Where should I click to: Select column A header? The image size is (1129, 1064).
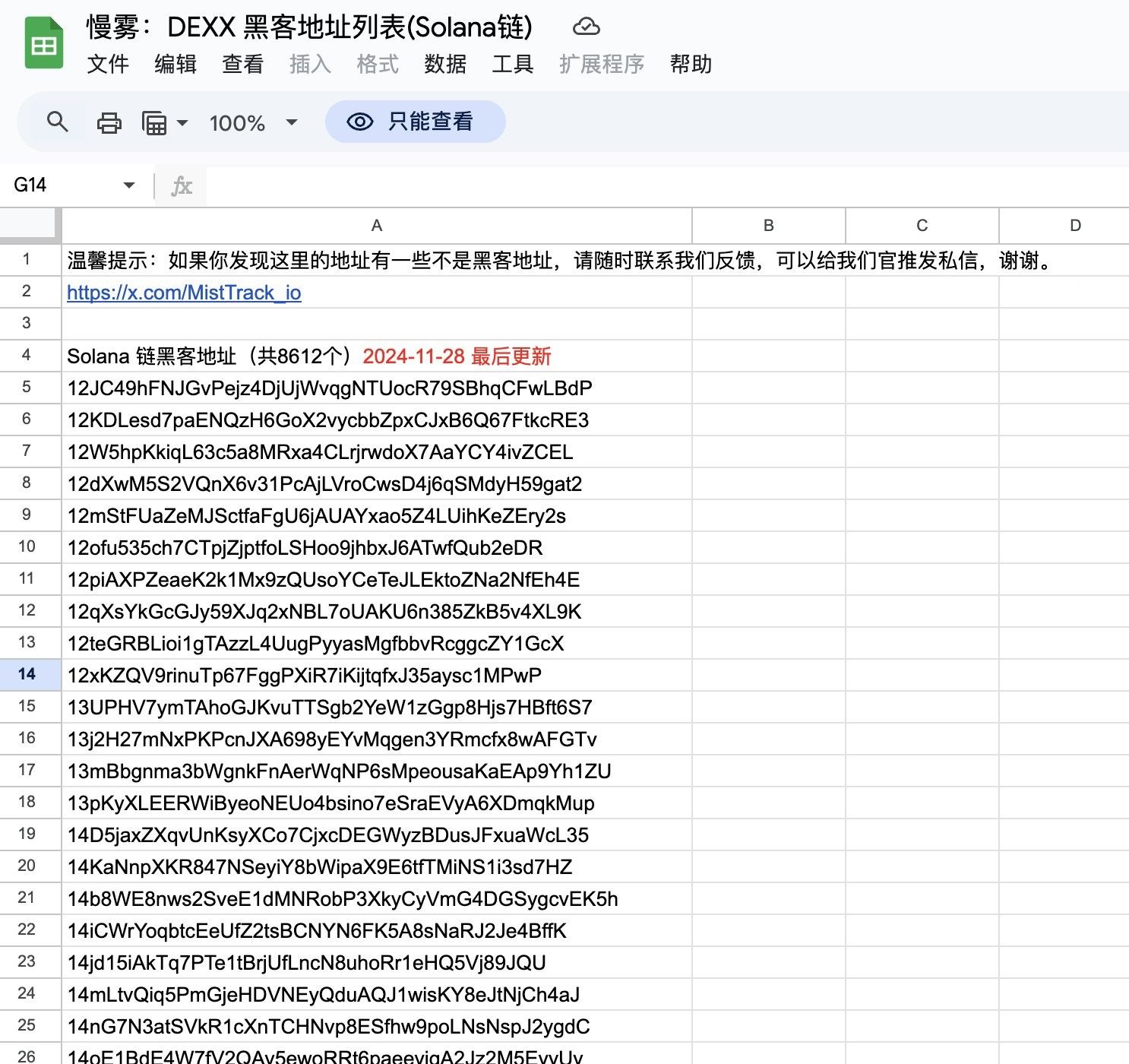pos(376,225)
